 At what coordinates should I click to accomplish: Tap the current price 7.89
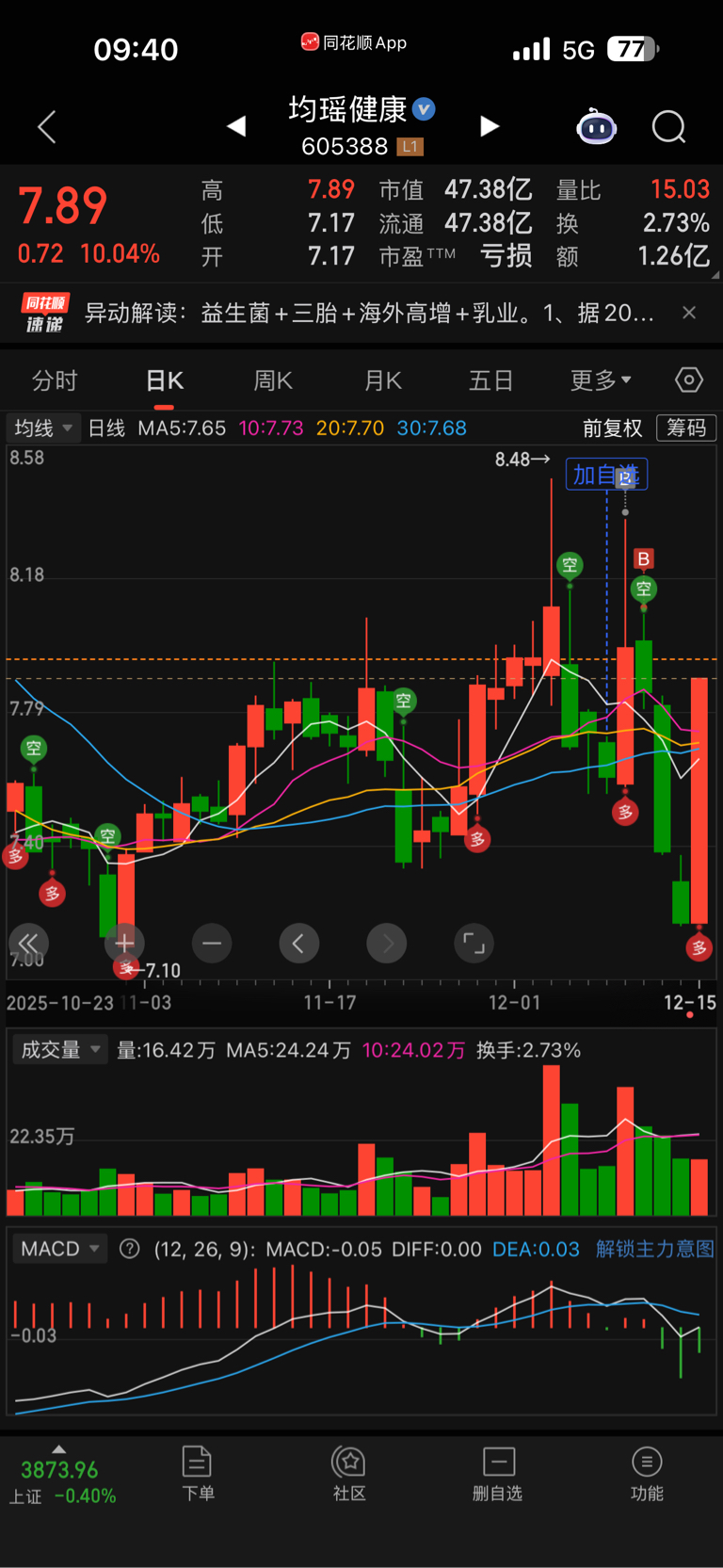click(x=63, y=206)
